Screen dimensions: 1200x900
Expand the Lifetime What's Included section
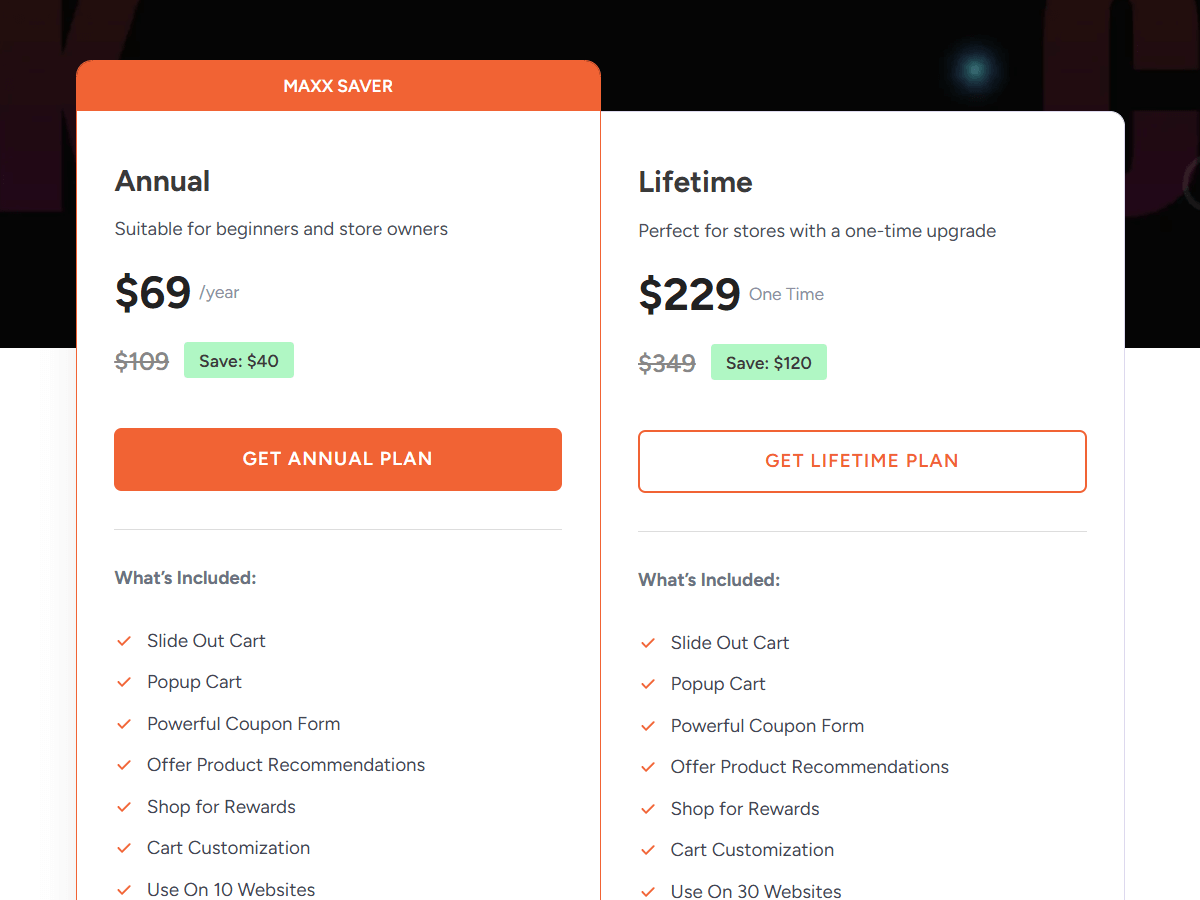point(709,579)
